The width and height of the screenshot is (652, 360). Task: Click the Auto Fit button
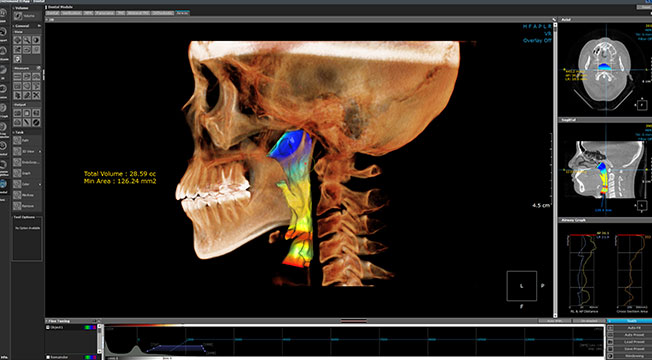(635, 328)
